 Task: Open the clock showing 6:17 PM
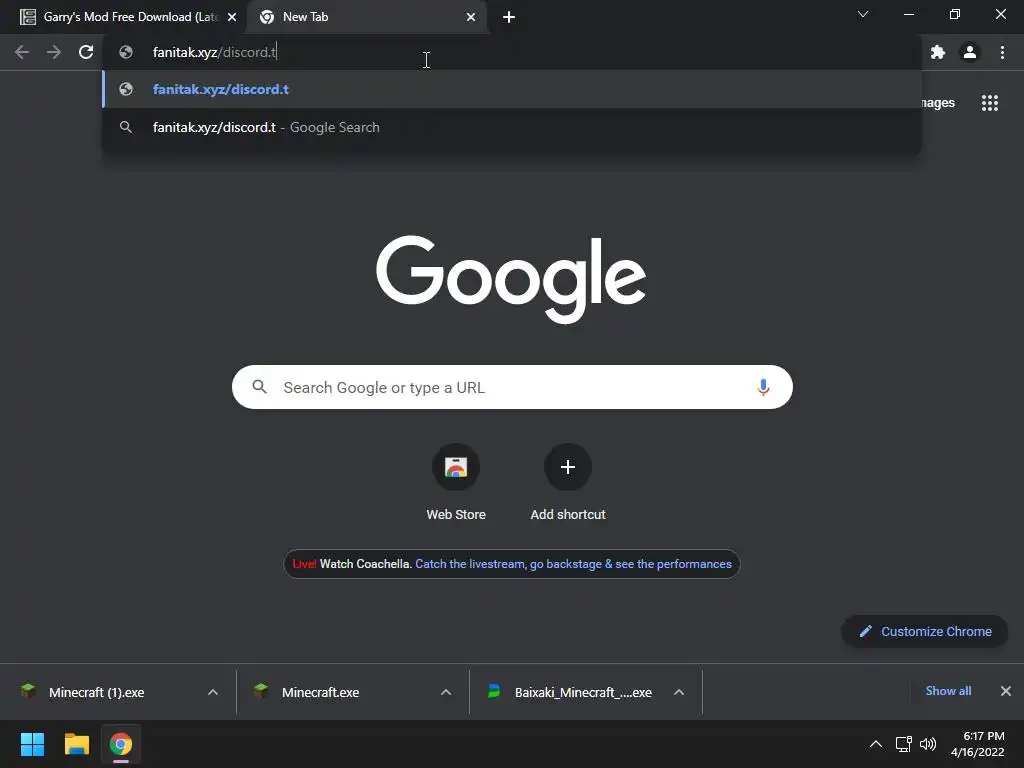click(x=978, y=744)
